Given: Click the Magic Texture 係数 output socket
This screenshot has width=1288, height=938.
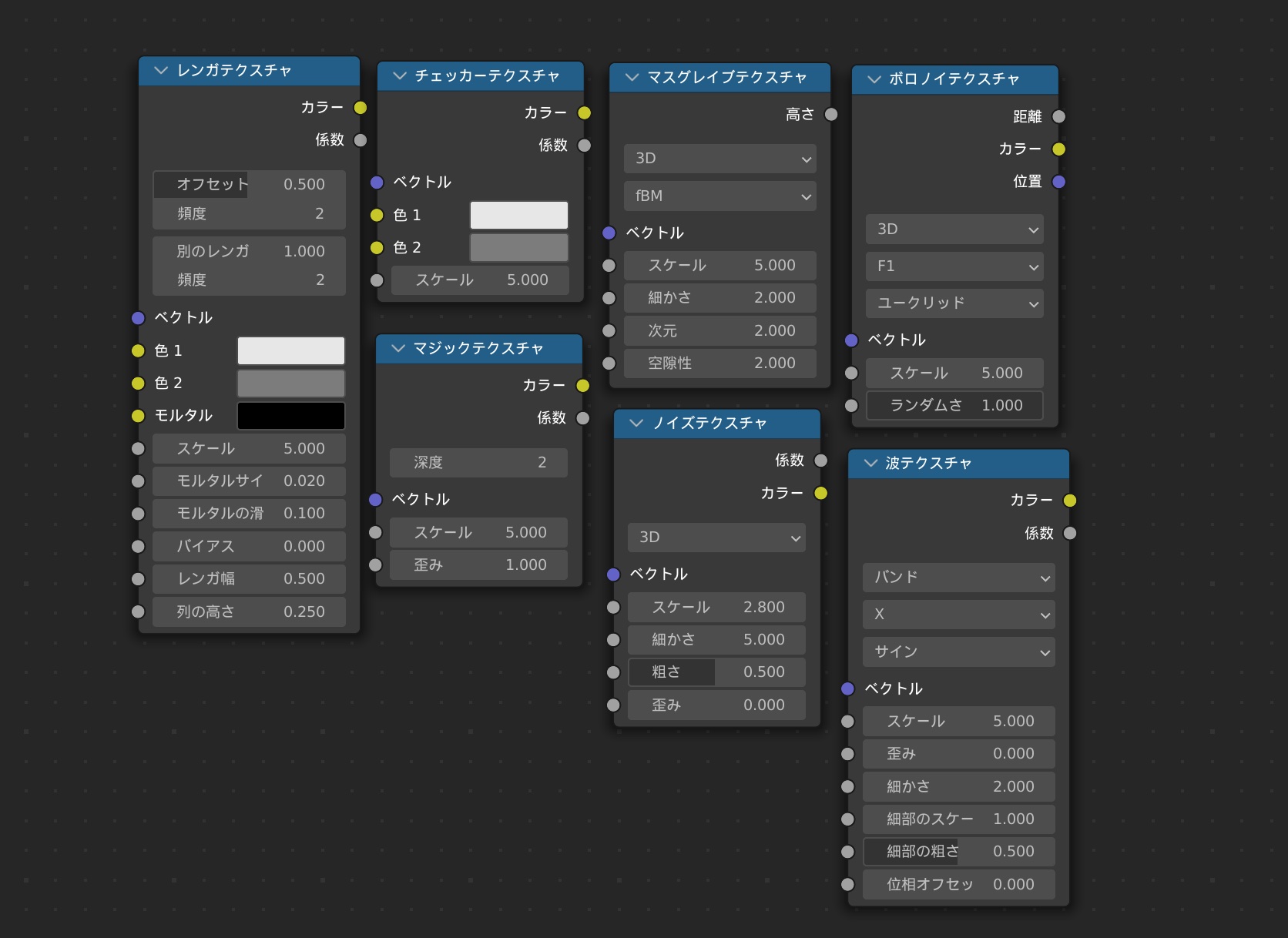Looking at the screenshot, I should 583,418.
